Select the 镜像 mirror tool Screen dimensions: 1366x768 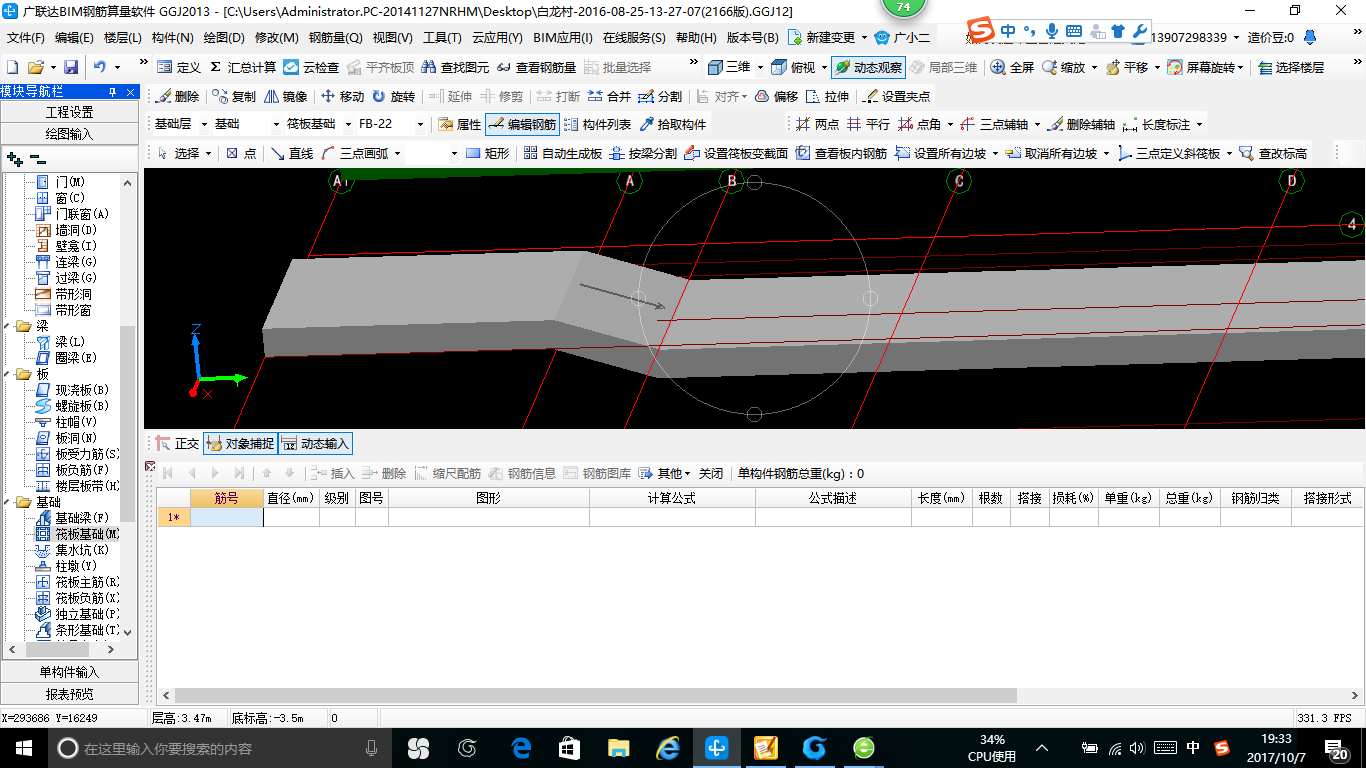(x=286, y=96)
